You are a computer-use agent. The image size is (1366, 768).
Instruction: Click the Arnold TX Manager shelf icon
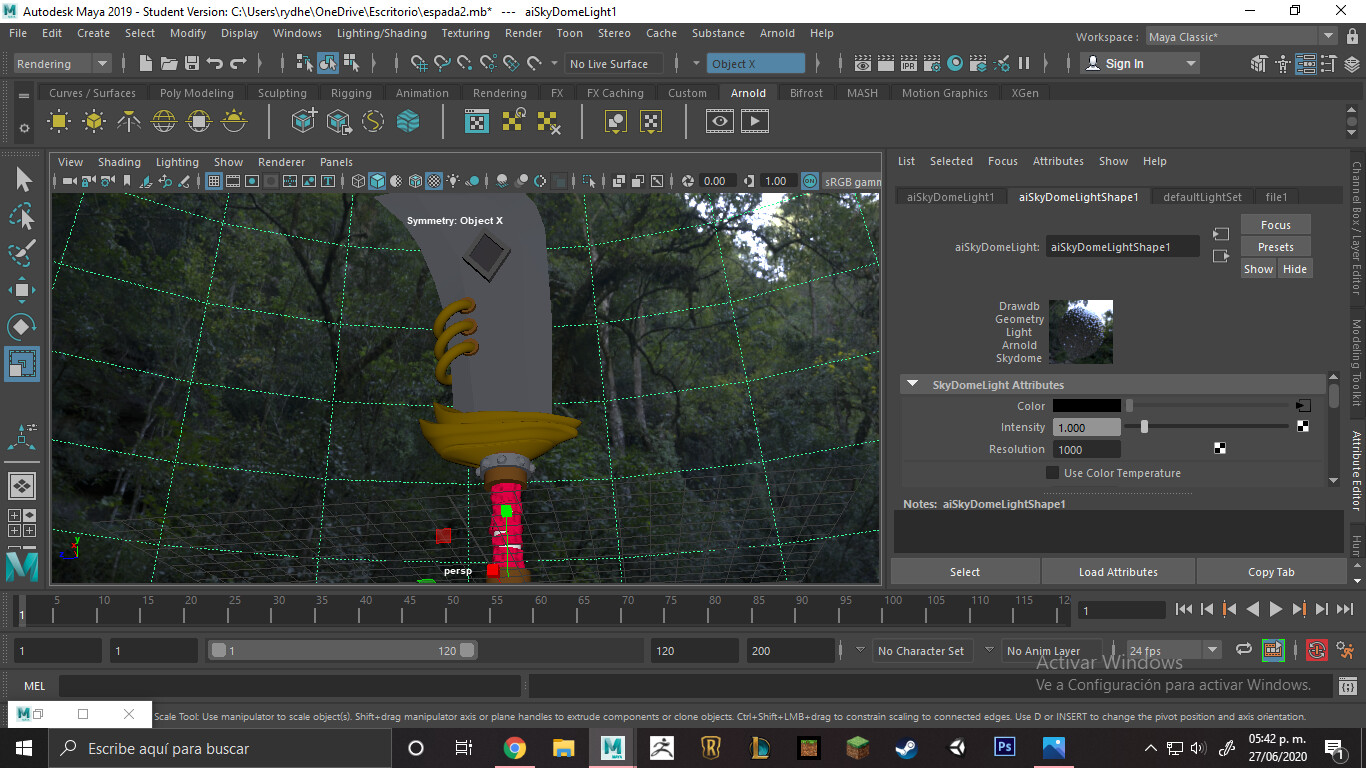click(477, 122)
